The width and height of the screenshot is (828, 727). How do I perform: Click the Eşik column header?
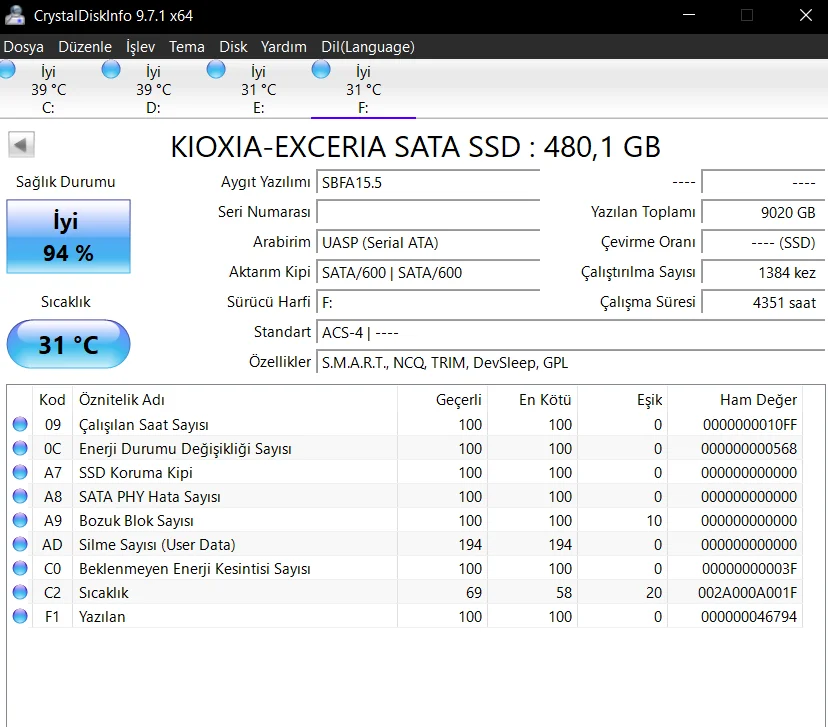click(623, 400)
